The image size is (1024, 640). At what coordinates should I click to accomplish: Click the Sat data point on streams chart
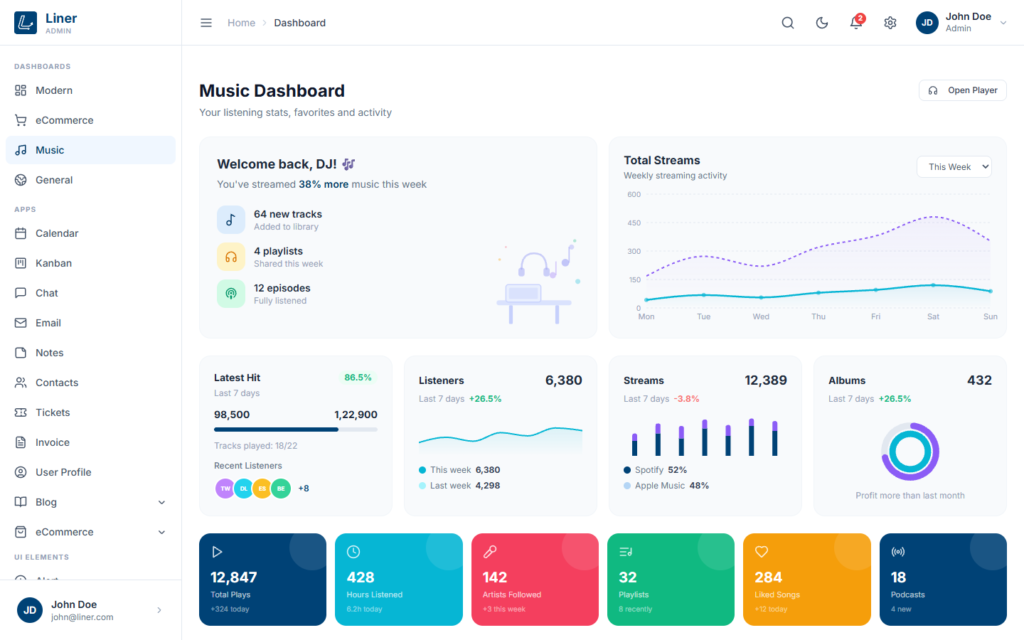(933, 285)
